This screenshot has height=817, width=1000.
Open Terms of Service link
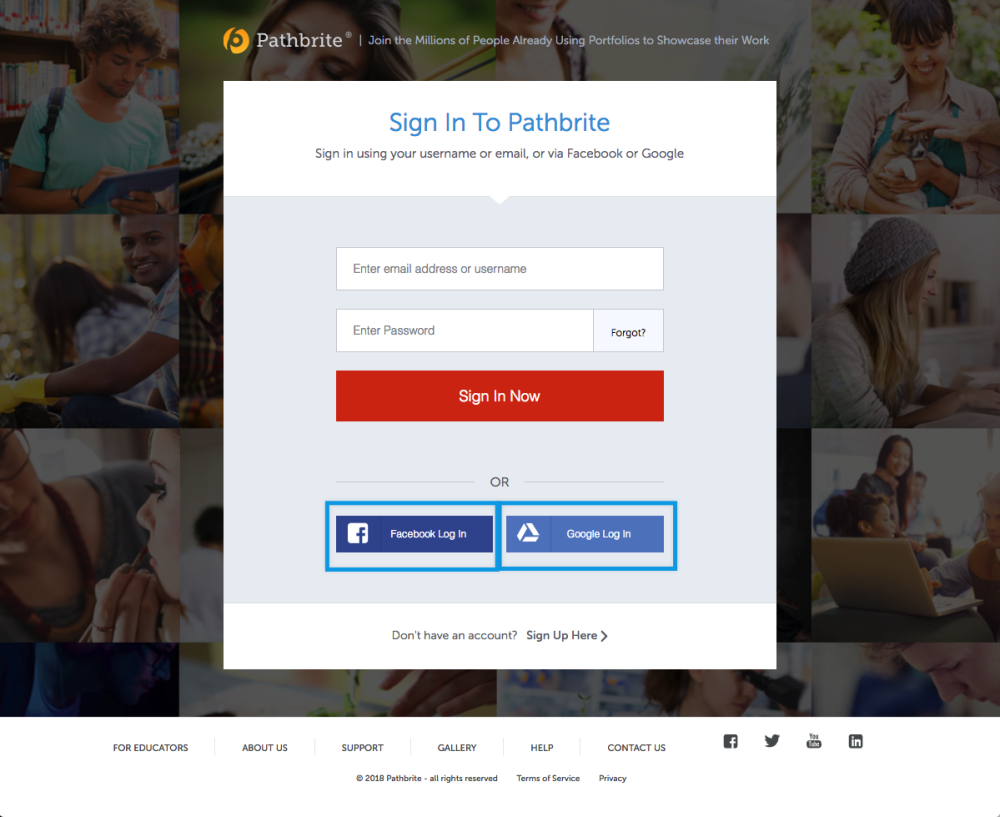[548, 778]
